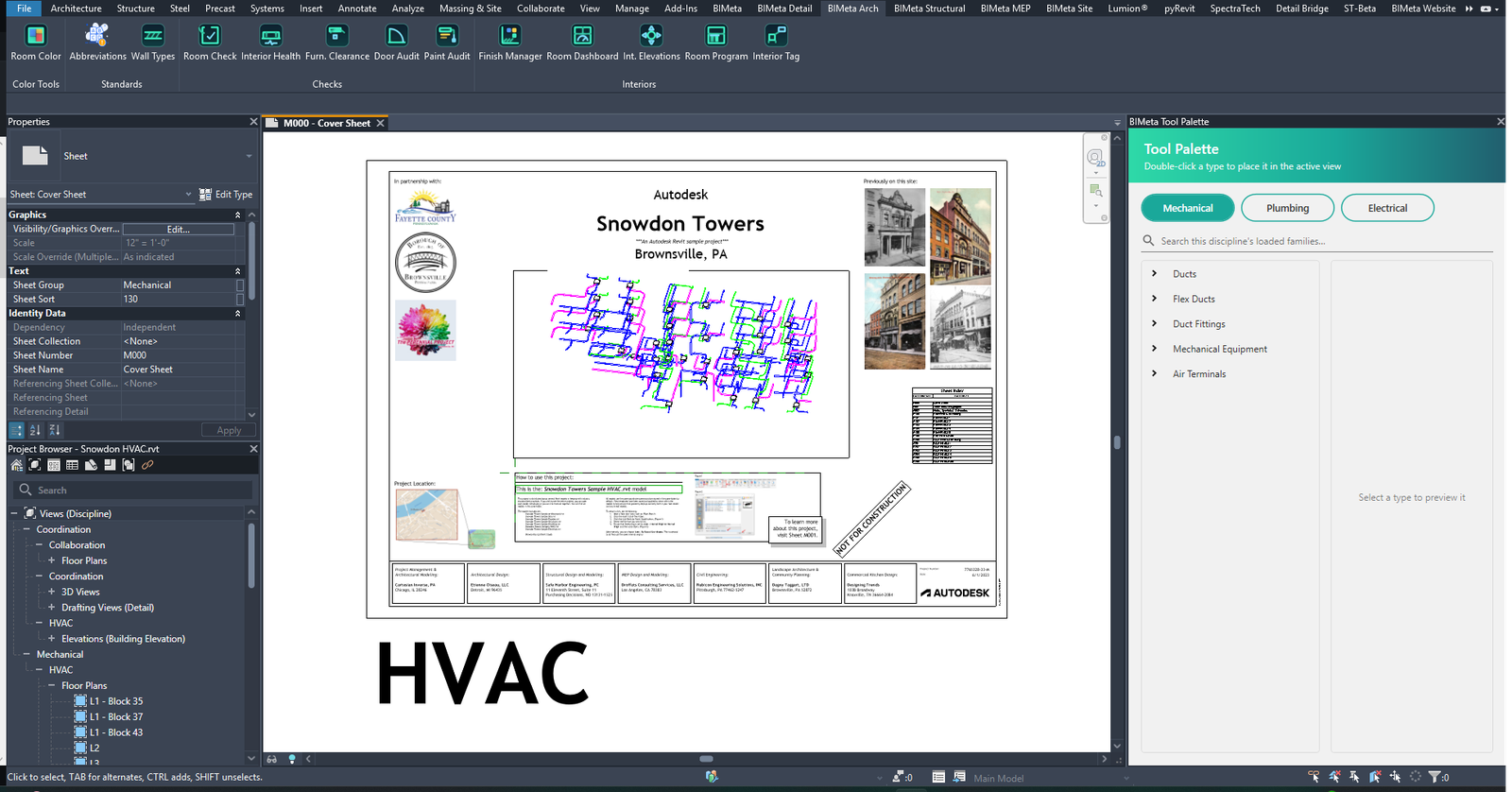
Task: Sort properties Z to A
Action: coord(54,430)
